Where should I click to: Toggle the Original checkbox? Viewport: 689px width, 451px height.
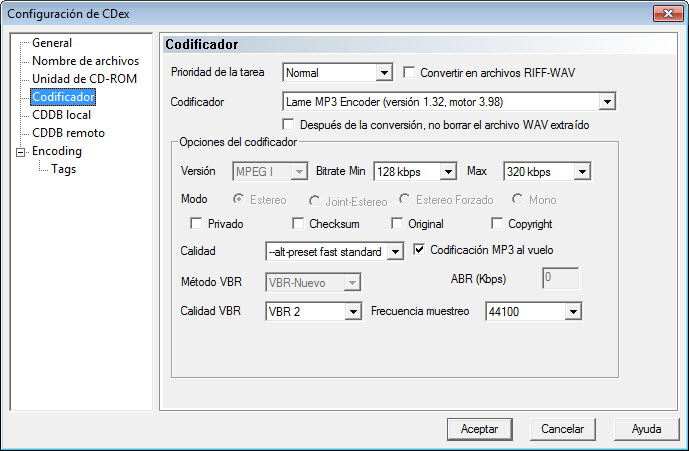click(397, 223)
